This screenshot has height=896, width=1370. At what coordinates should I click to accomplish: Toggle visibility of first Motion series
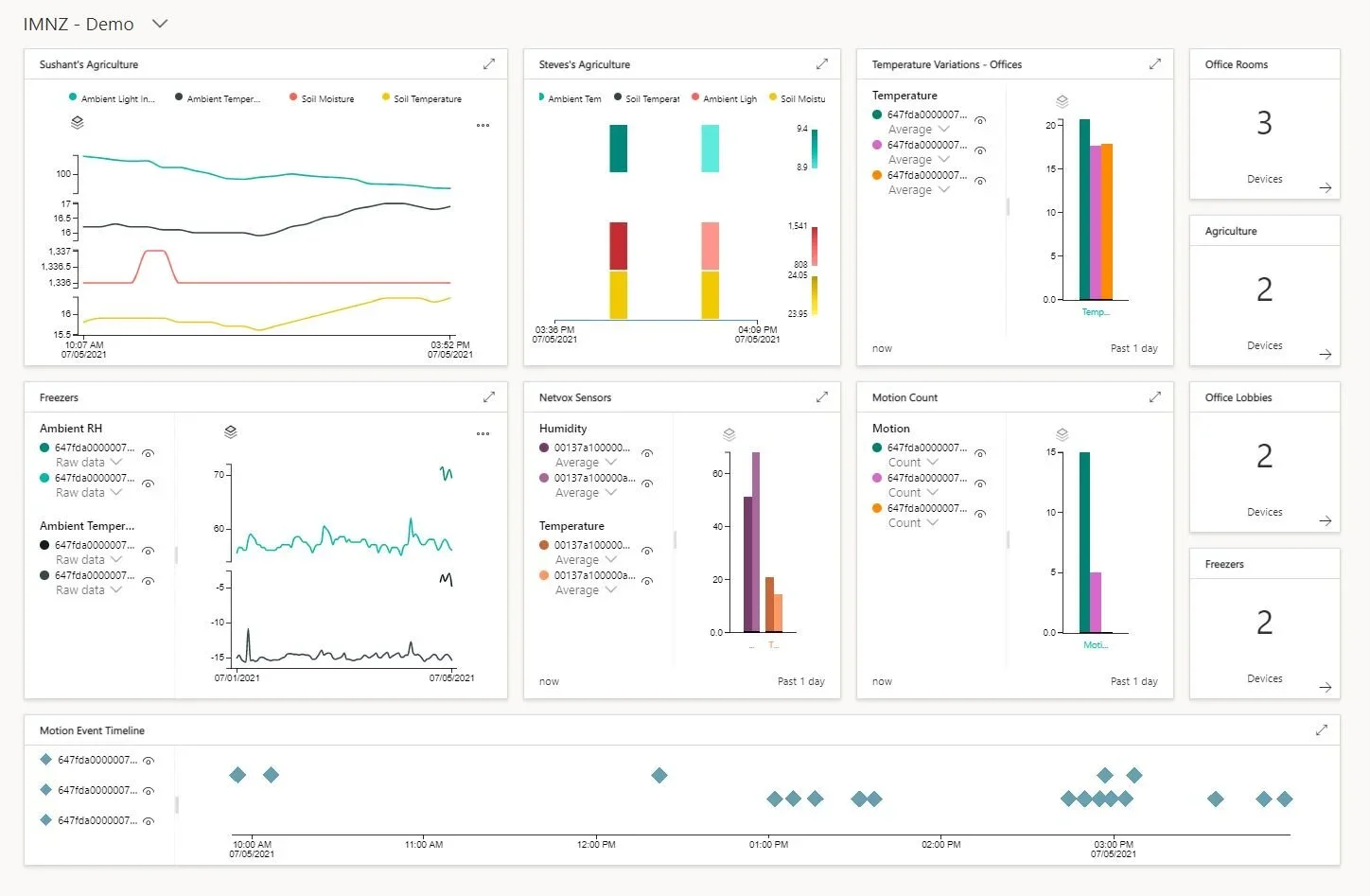click(981, 454)
